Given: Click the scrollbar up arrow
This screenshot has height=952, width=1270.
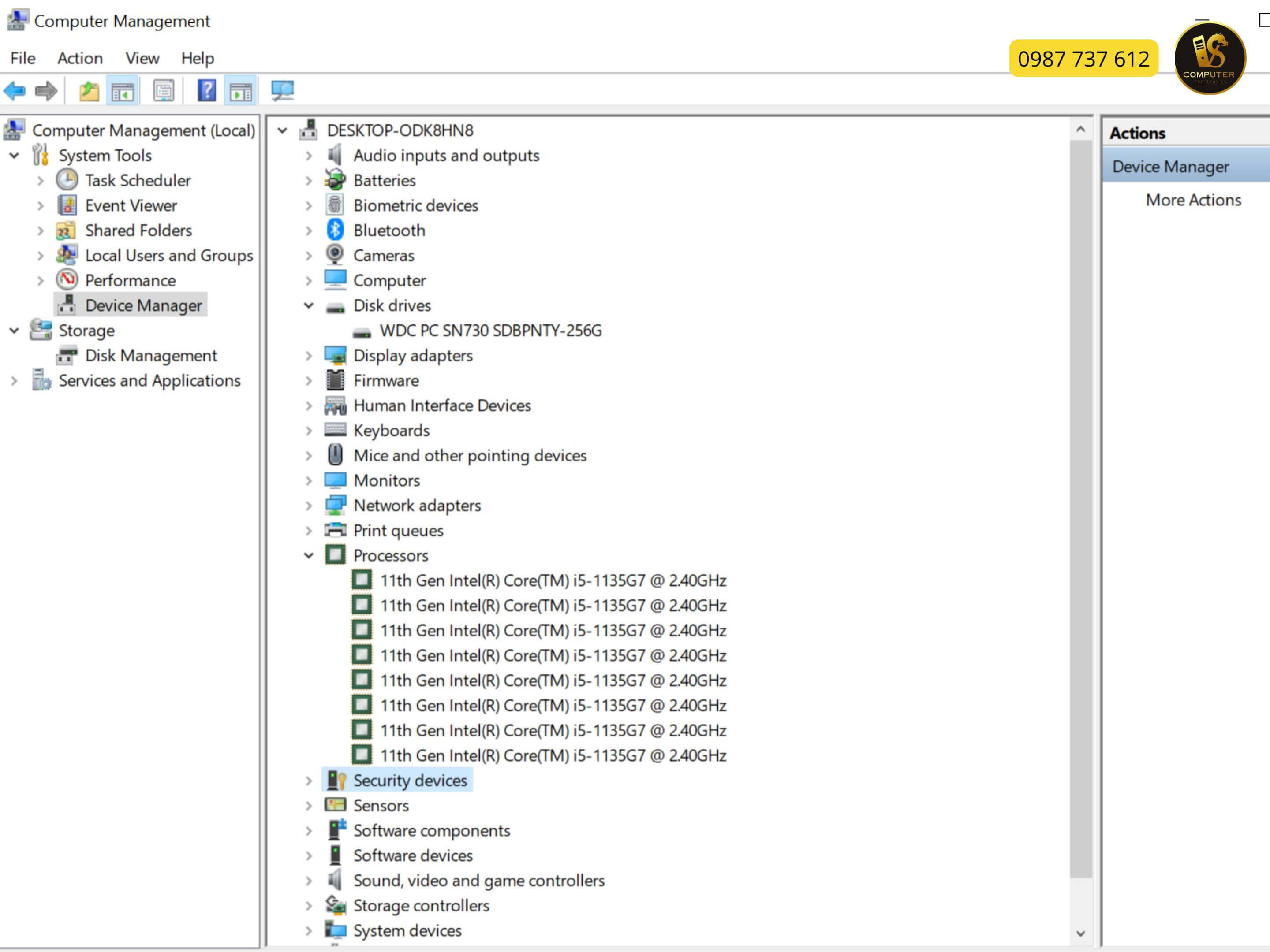Looking at the screenshot, I should 1080,129.
